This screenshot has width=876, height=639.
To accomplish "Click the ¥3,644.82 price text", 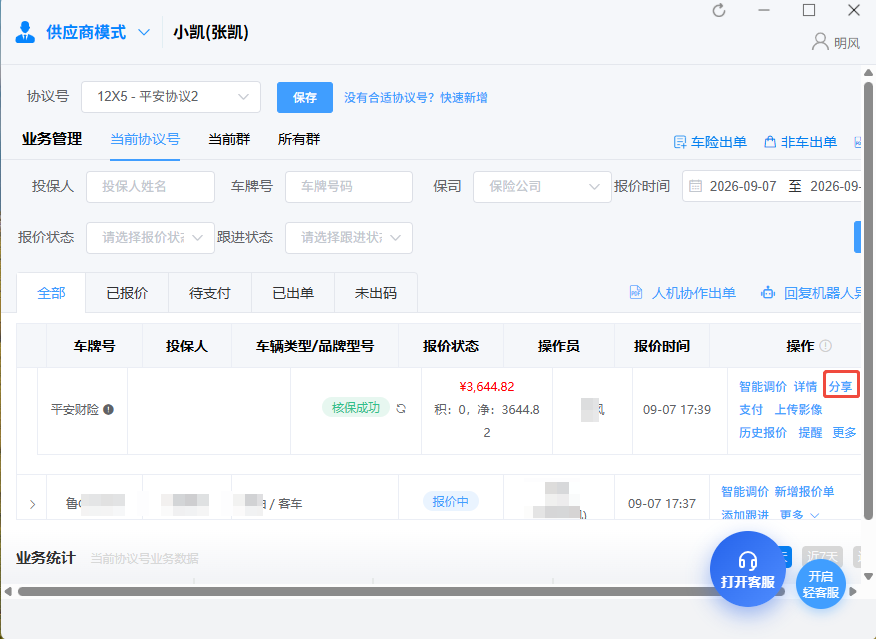I will click(487, 387).
